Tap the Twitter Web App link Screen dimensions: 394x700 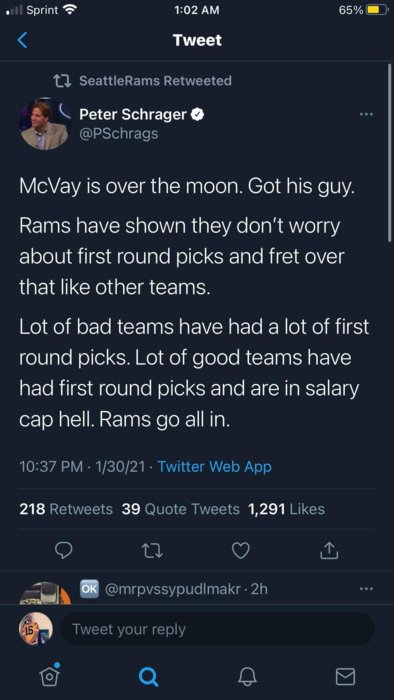(x=215, y=467)
